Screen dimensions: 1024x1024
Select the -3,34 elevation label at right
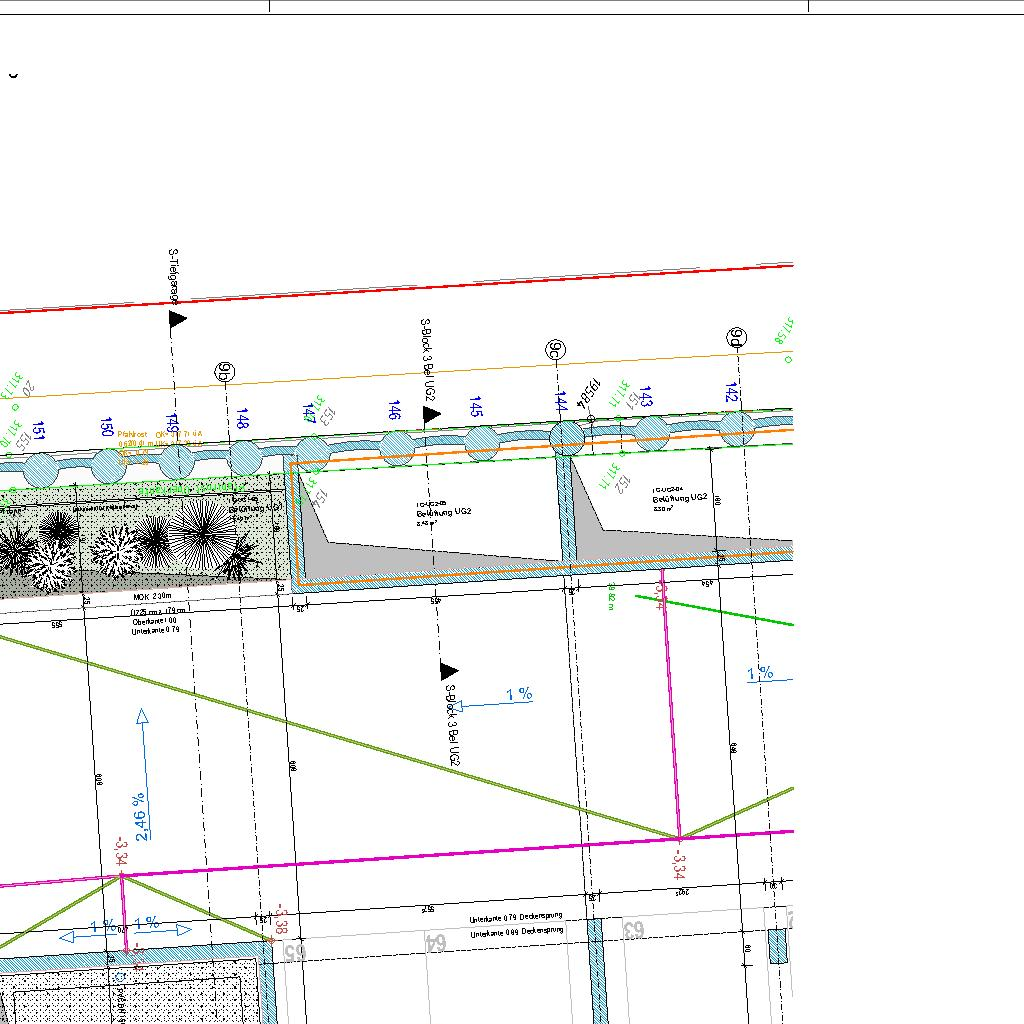678,862
